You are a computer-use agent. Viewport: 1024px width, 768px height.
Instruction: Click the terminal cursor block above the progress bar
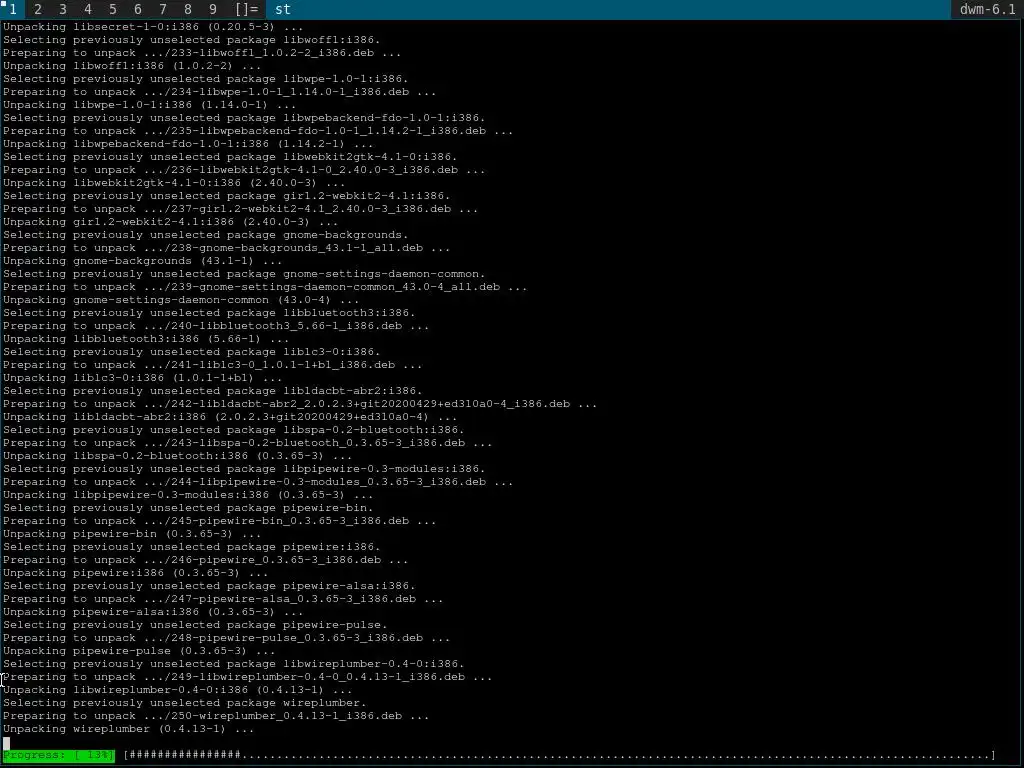click(x=7, y=743)
